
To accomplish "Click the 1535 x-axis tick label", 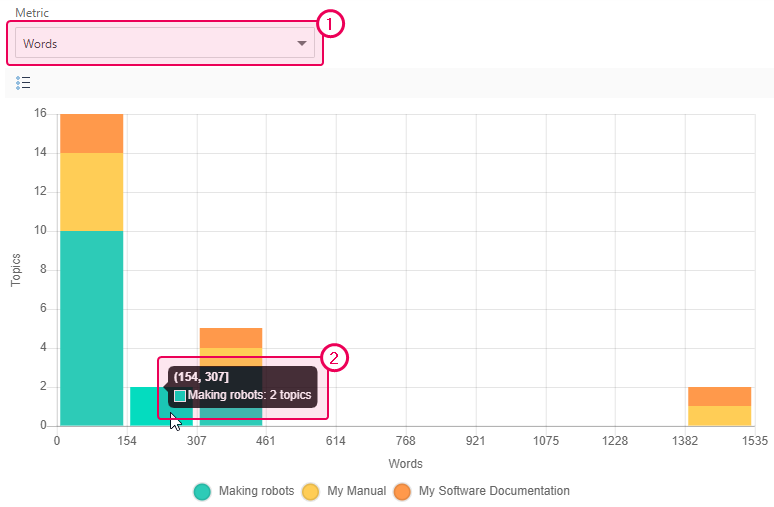I will tap(755, 440).
